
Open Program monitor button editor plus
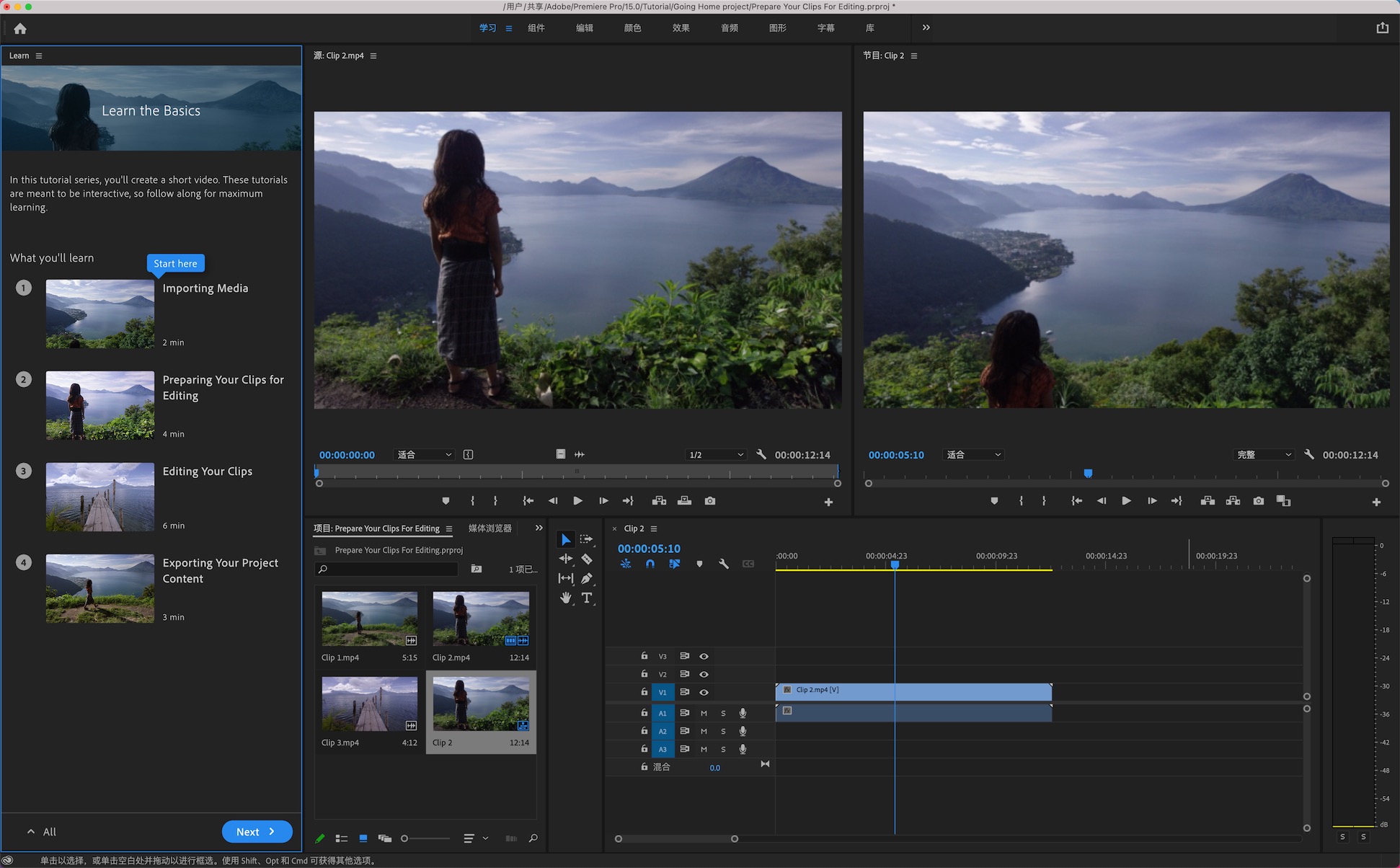1376,502
